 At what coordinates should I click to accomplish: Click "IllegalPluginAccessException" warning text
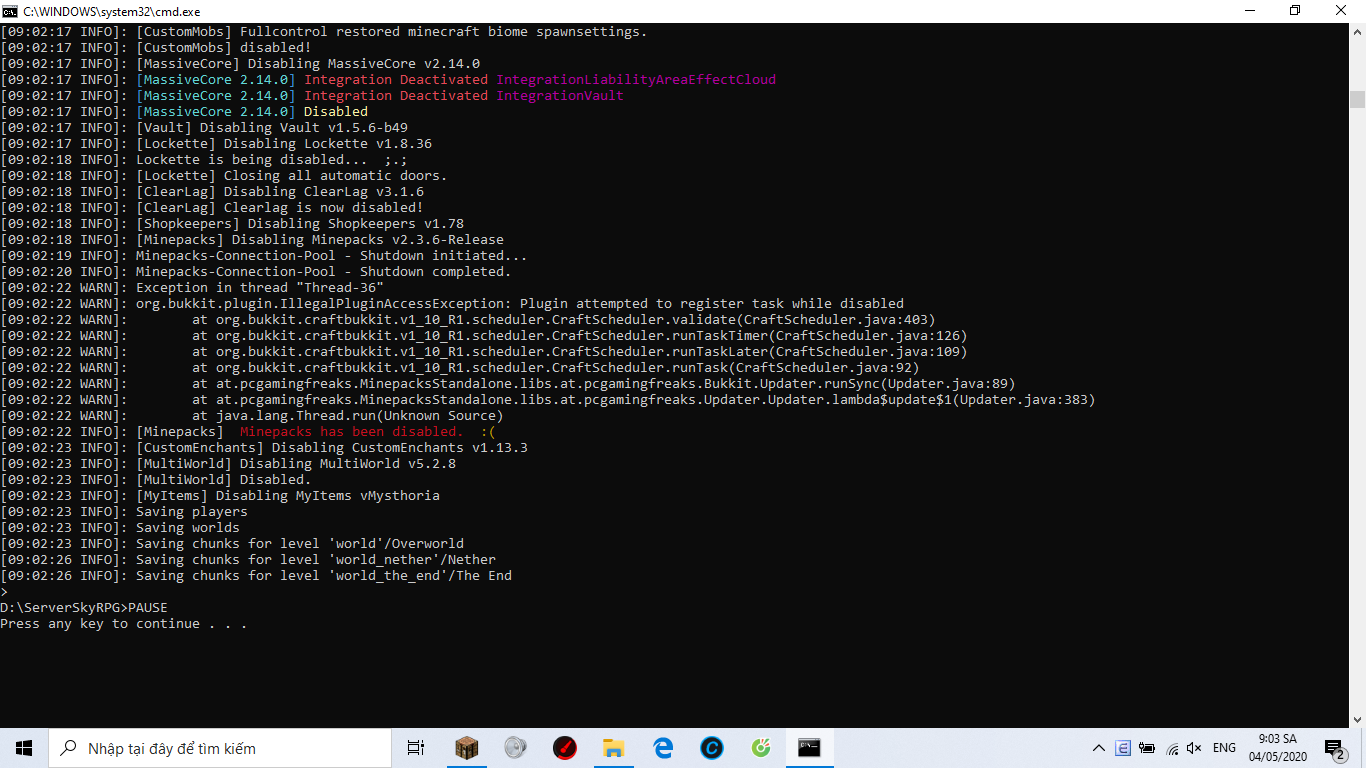point(392,304)
